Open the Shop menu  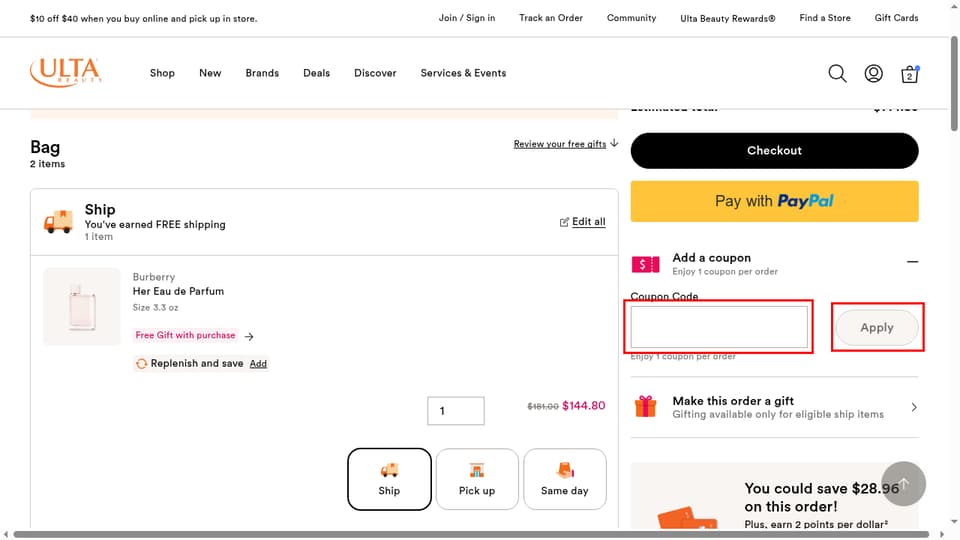(x=162, y=73)
